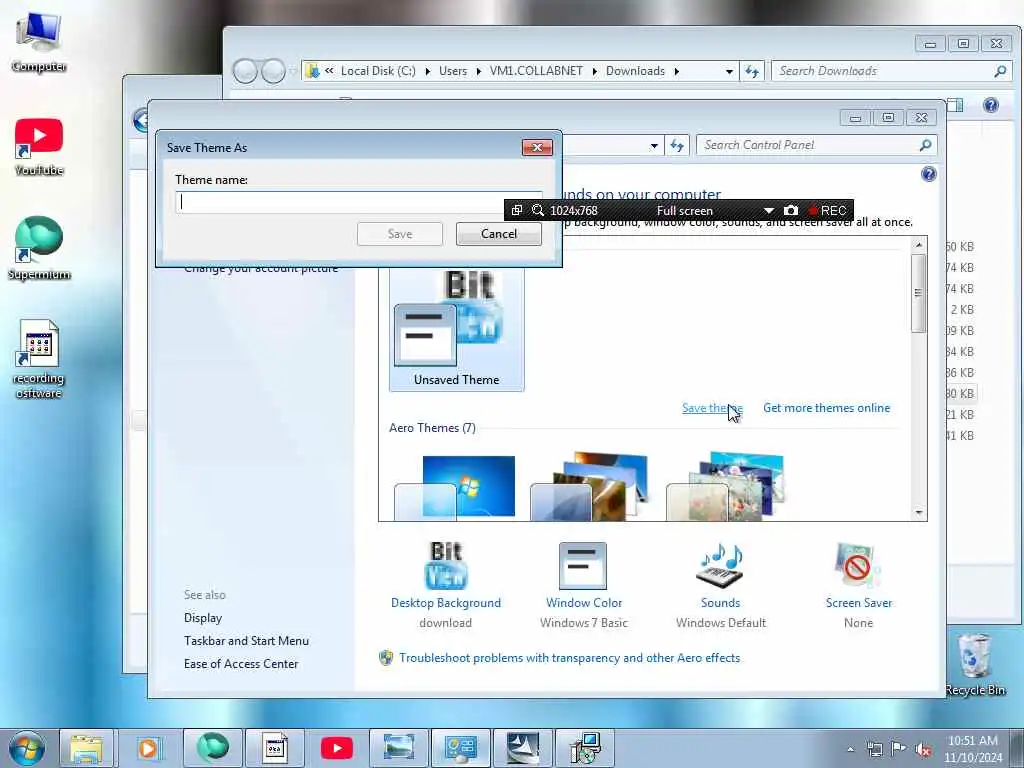
Task: Click help icon in Downloads Explorer window
Action: (x=990, y=105)
